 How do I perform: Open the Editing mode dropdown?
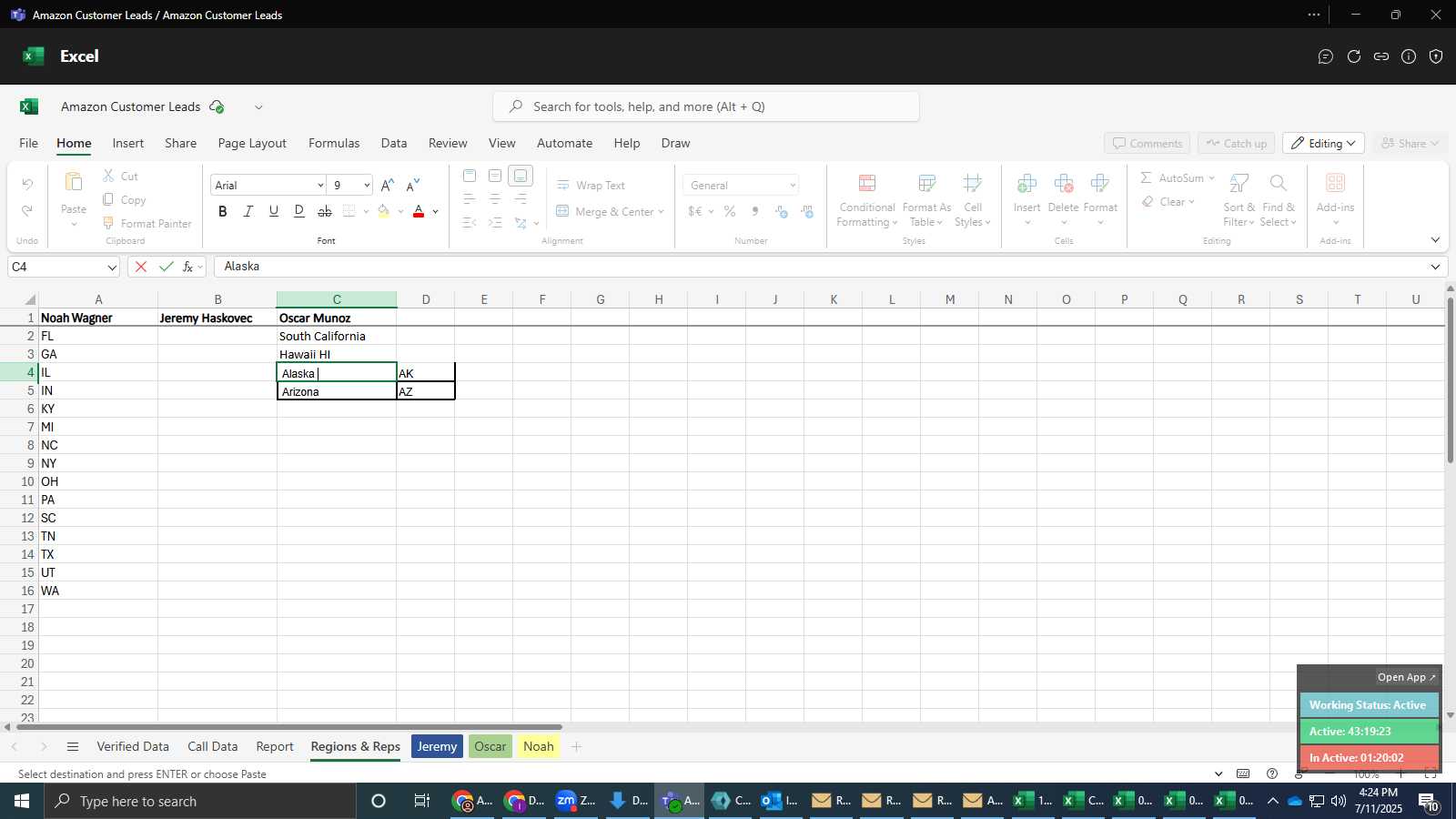pyautogui.click(x=1323, y=143)
